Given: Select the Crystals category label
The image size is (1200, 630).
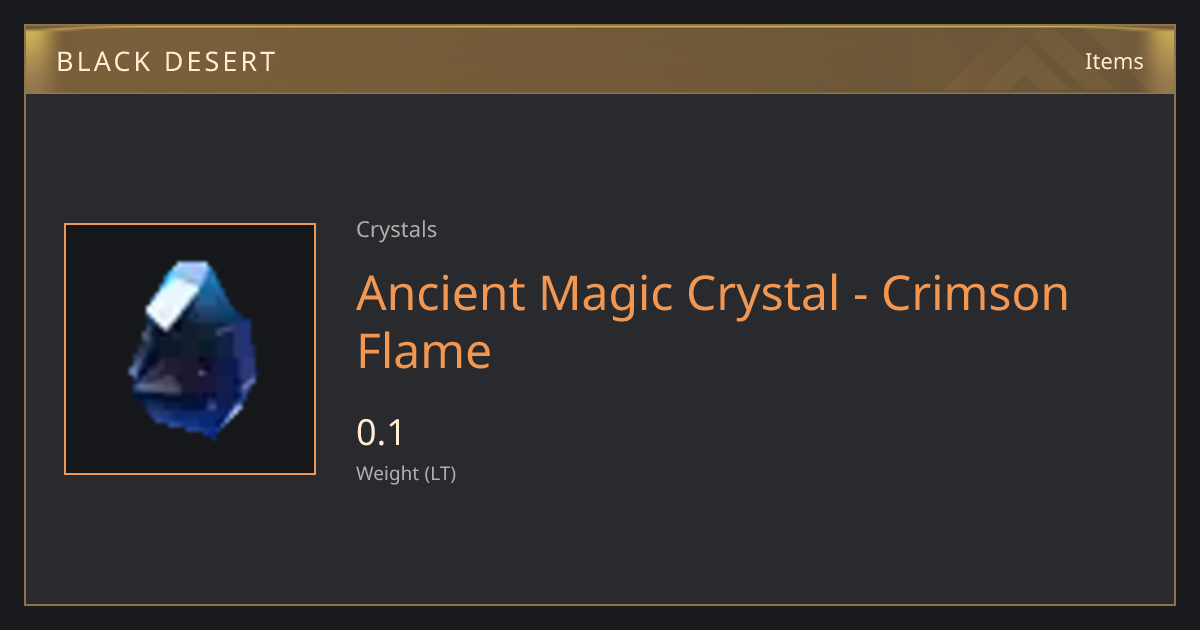Looking at the screenshot, I should pos(396,230).
